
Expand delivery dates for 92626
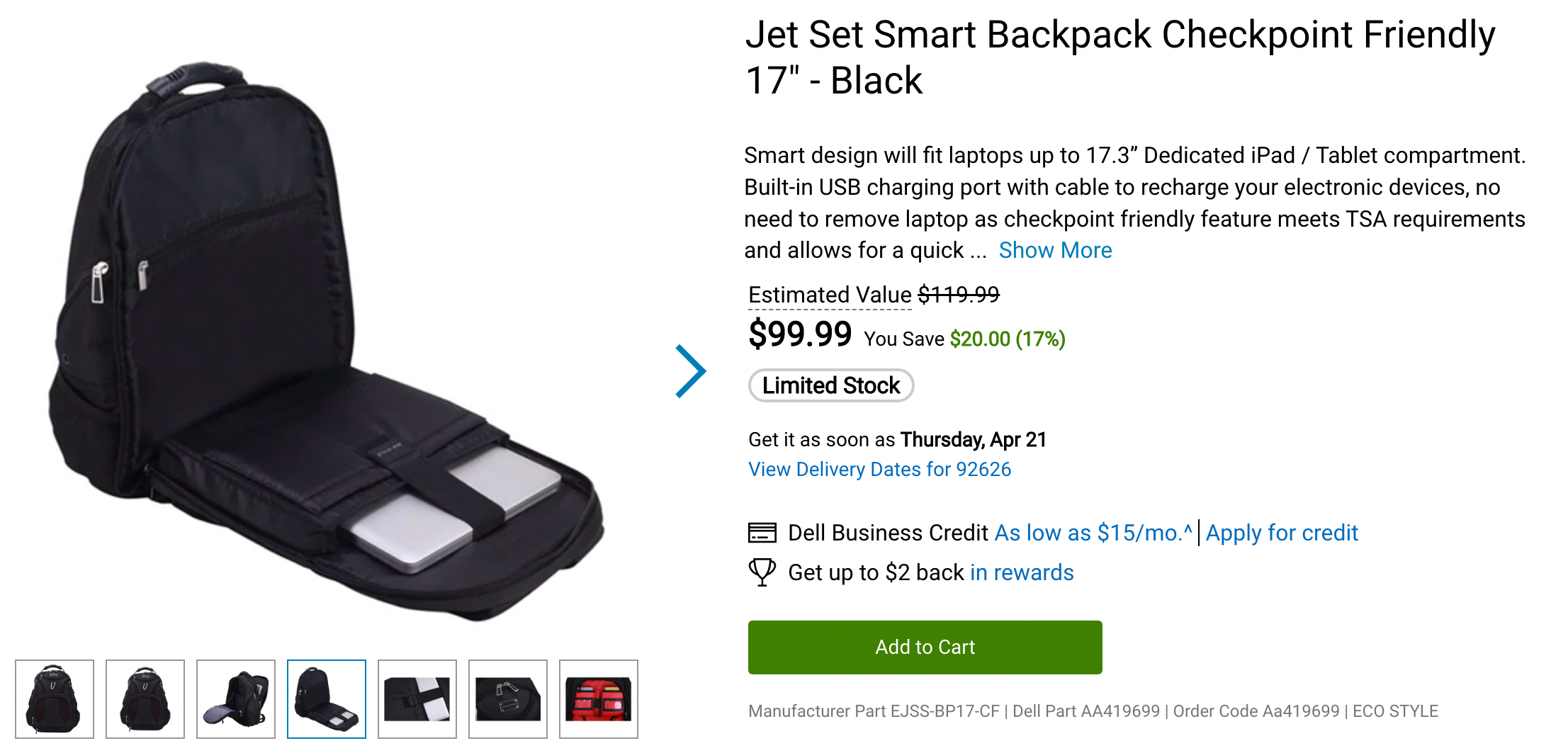879,469
